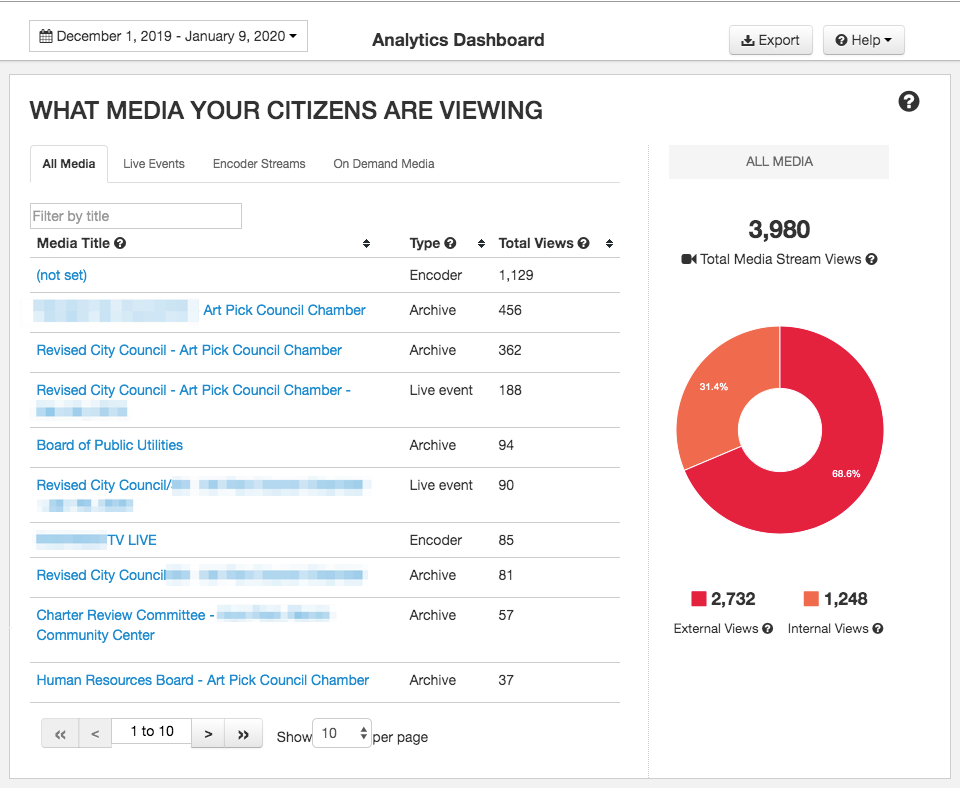Jump to last page using double right arrow

[243, 732]
